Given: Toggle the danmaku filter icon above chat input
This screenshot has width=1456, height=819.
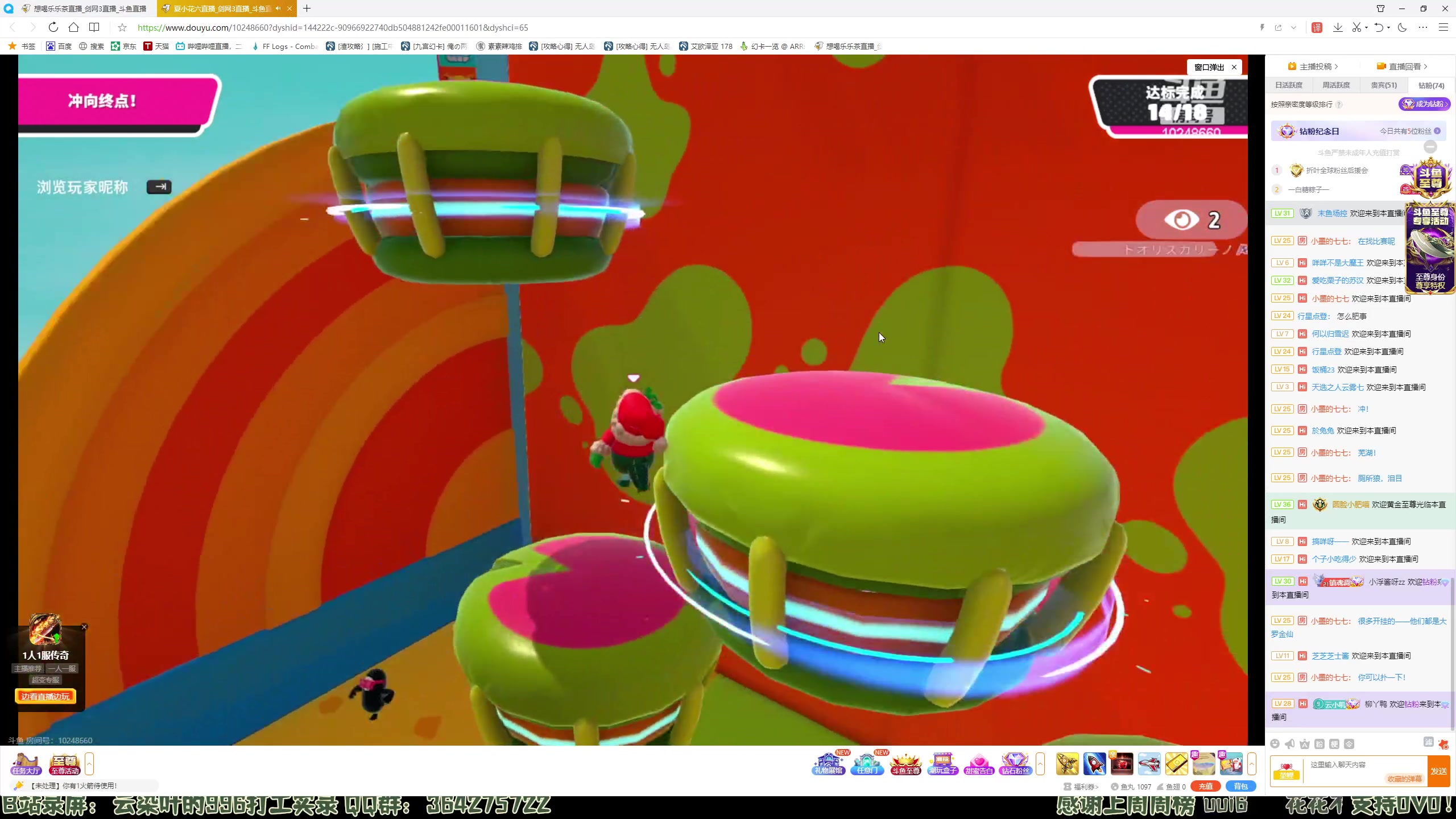Looking at the screenshot, I should click(x=1428, y=742).
